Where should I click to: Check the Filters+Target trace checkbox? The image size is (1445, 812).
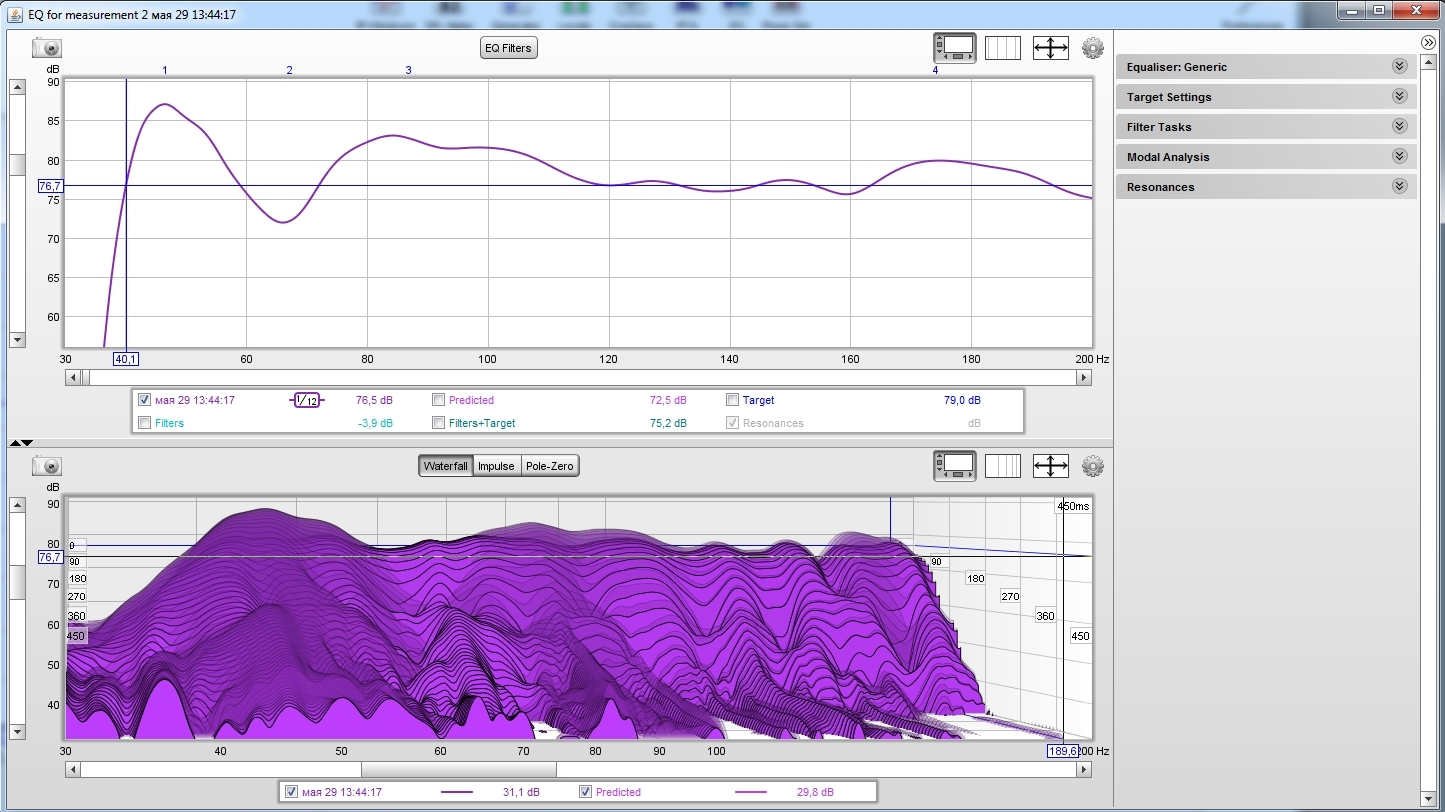(x=439, y=423)
